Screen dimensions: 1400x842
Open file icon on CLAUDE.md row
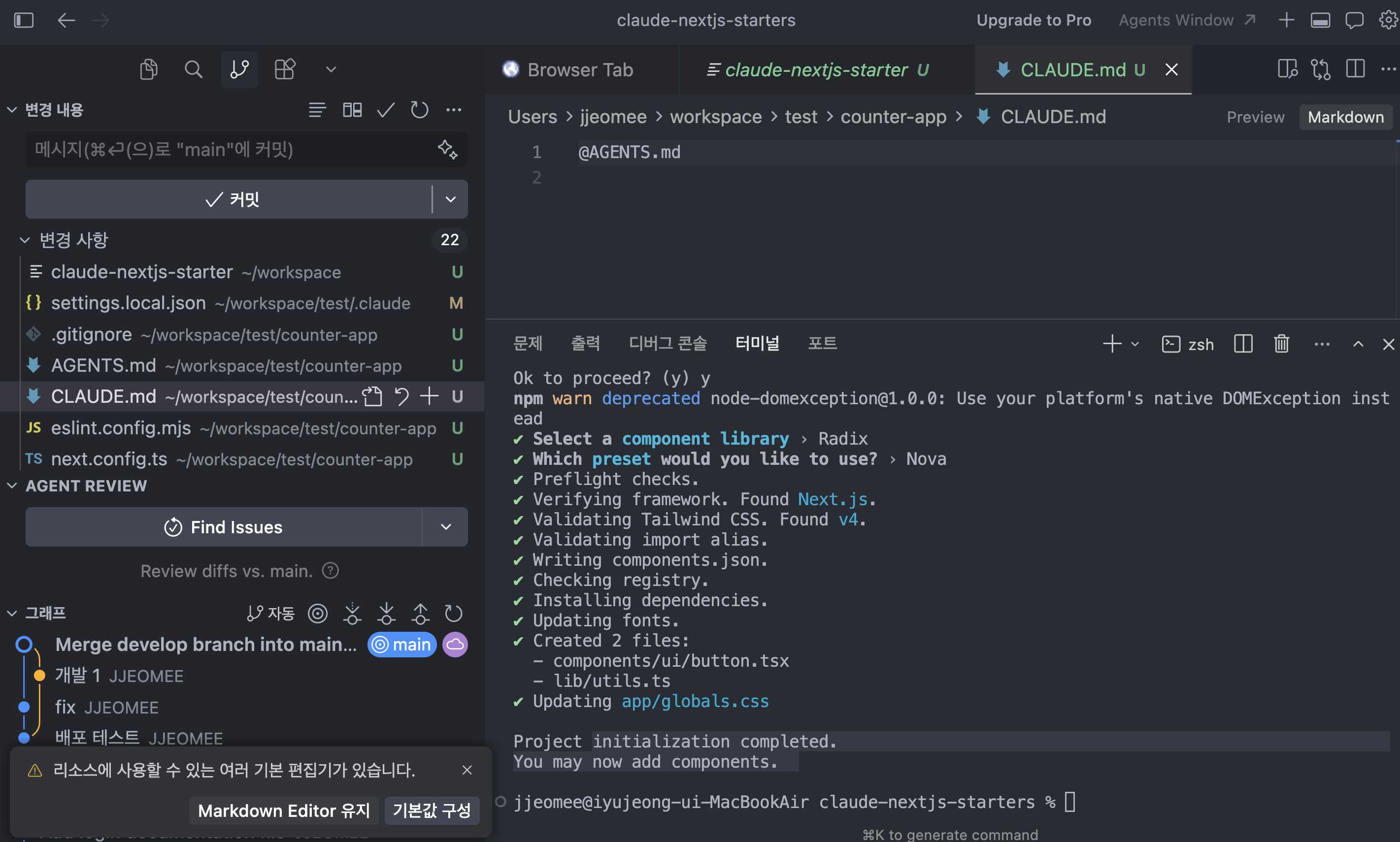(x=372, y=396)
